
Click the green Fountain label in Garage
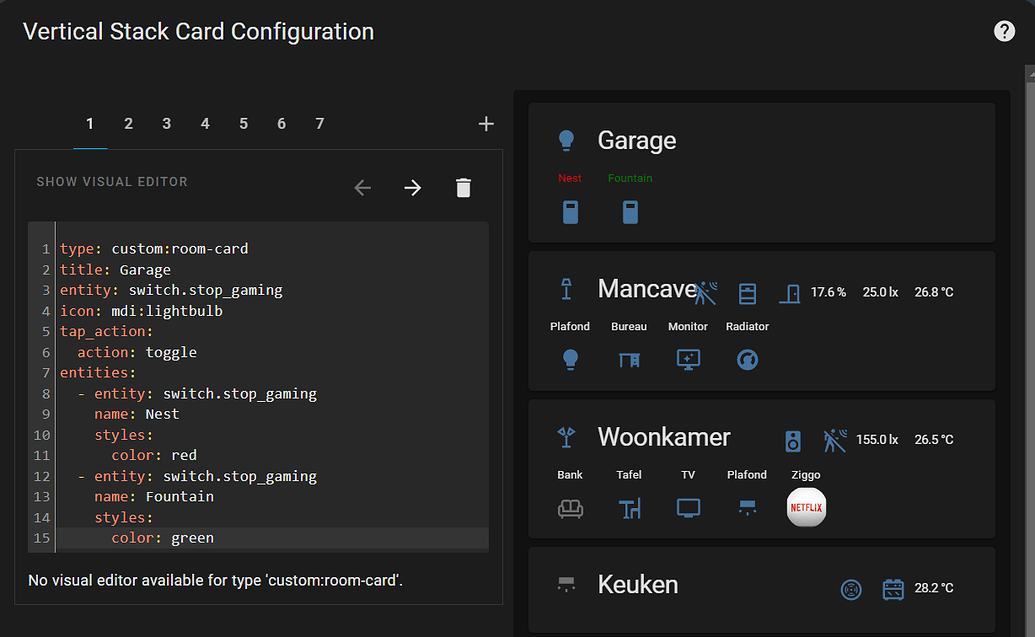630,178
